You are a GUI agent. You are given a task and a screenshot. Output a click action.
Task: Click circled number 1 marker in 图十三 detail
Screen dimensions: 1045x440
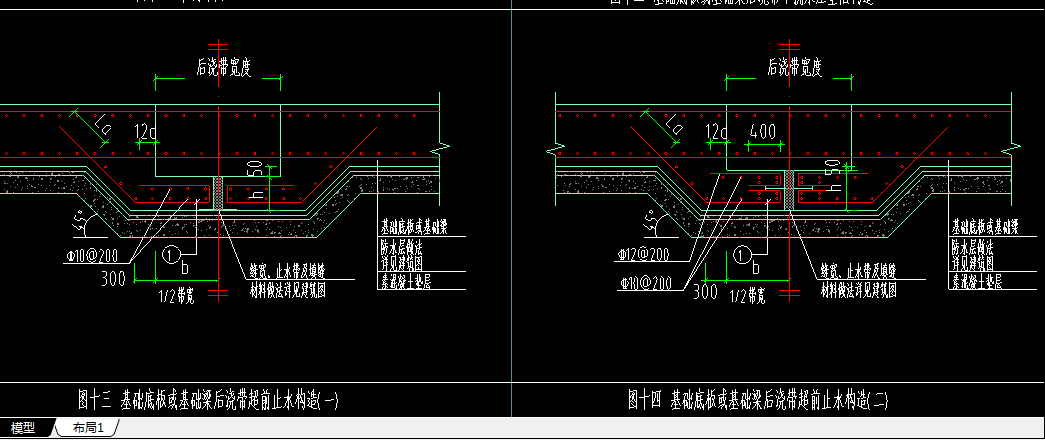pos(171,255)
